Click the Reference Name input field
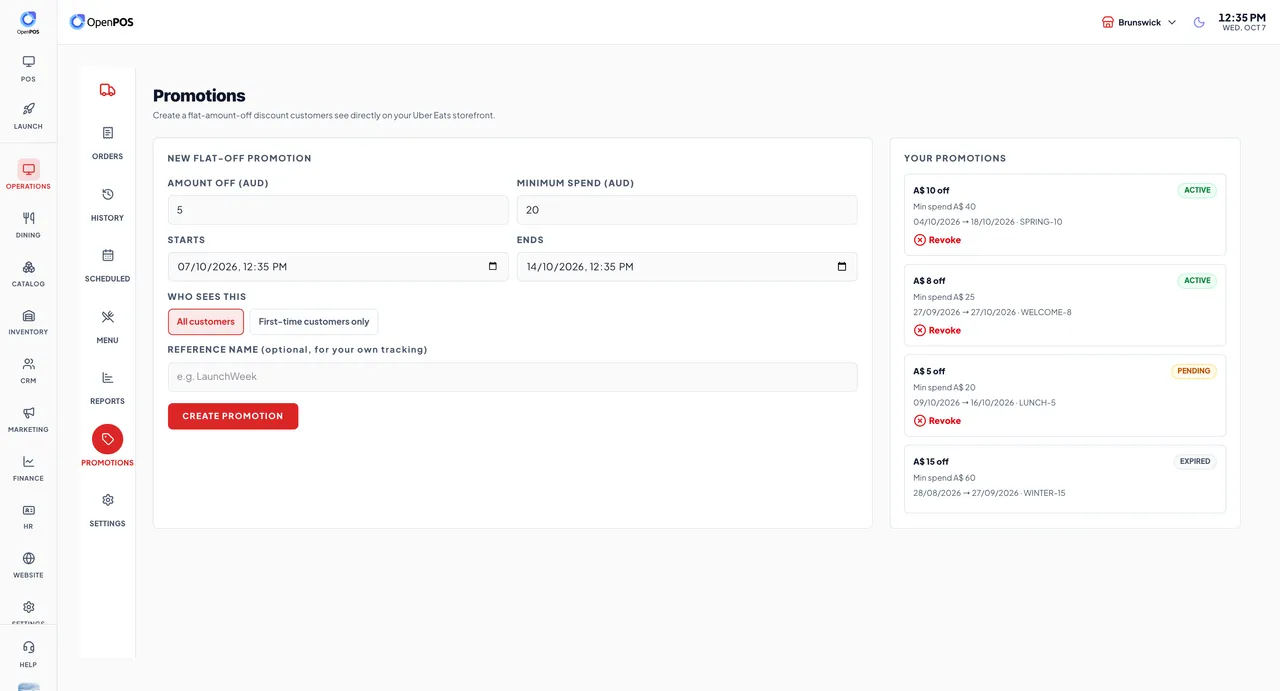This screenshot has width=1280, height=691. [x=513, y=377]
